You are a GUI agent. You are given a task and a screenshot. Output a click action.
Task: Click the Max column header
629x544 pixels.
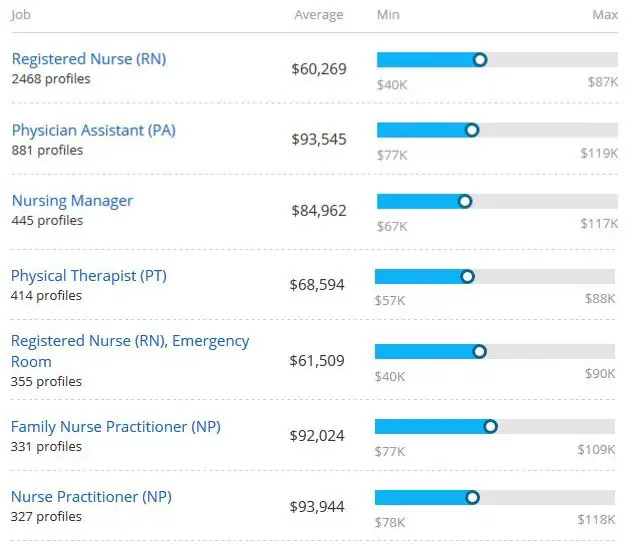604,15
